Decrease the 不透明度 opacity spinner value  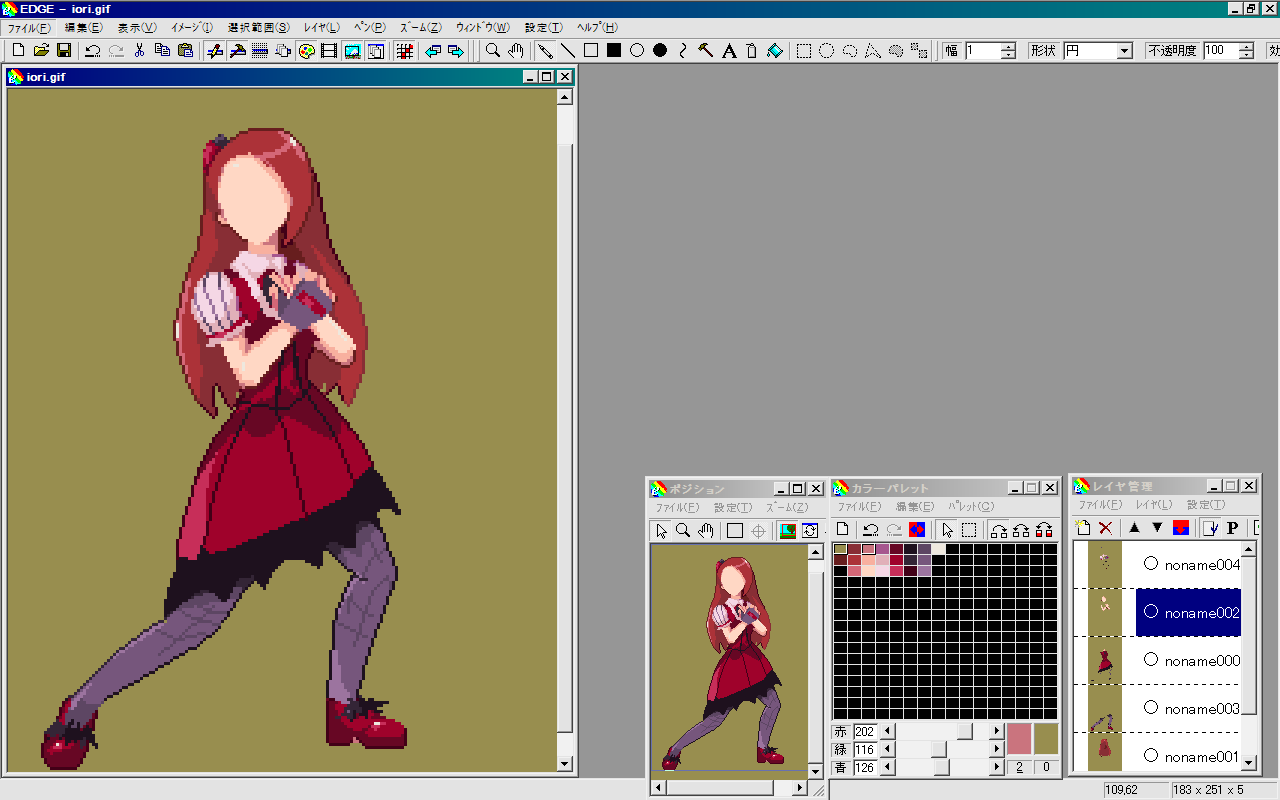click(1246, 55)
